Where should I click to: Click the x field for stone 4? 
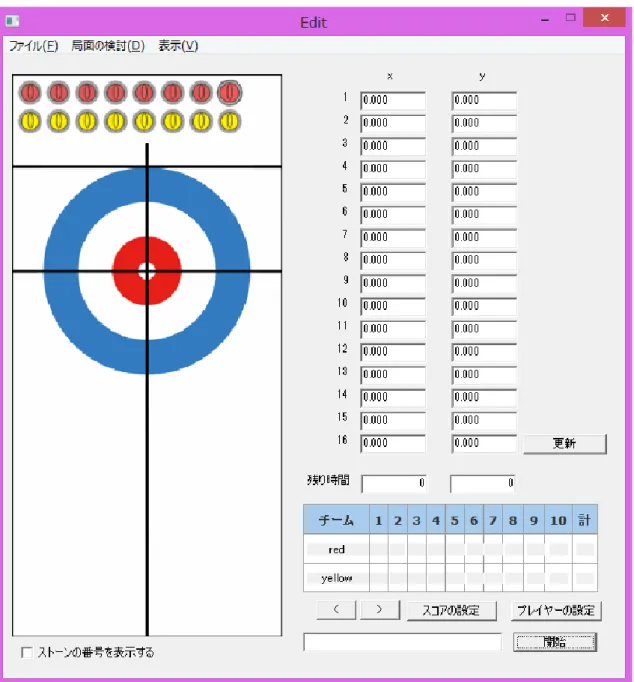[x=393, y=169]
